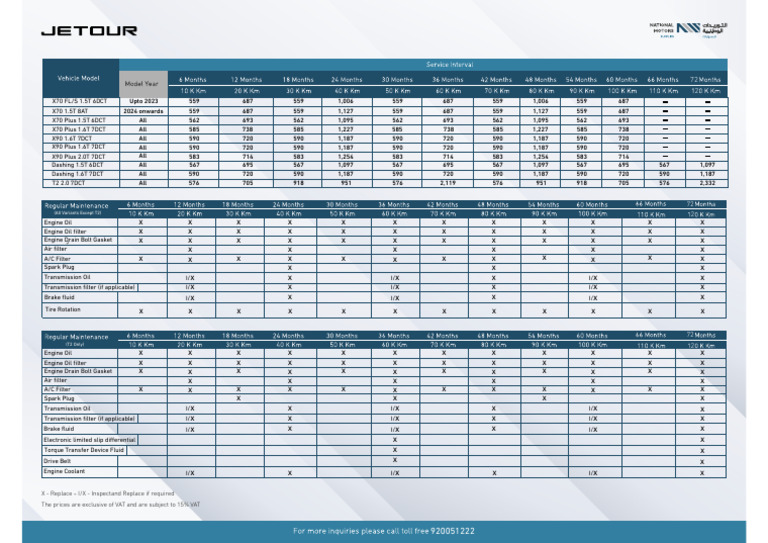Click the '2024 onwards' model year cell
The image size is (768, 543).
[144, 111]
